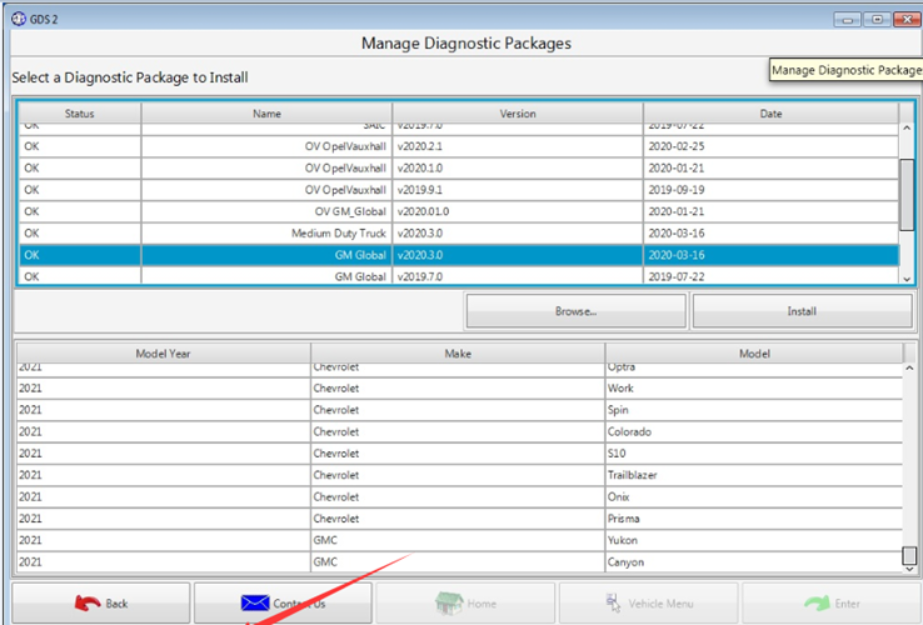Viewport: 923px width, 625px height.
Task: Click the up arrow of vehicle list scrollbar
Action: (909, 368)
